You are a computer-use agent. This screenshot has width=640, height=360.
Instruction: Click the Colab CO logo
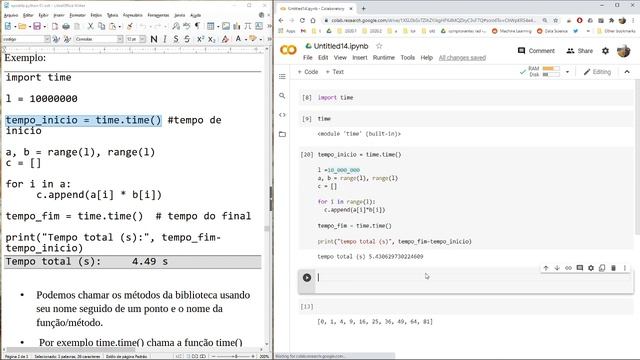pos(288,50)
